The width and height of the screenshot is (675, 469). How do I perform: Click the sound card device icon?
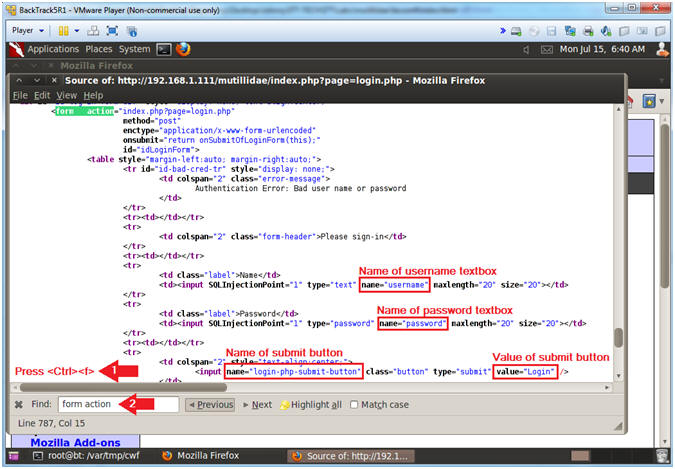pos(606,31)
